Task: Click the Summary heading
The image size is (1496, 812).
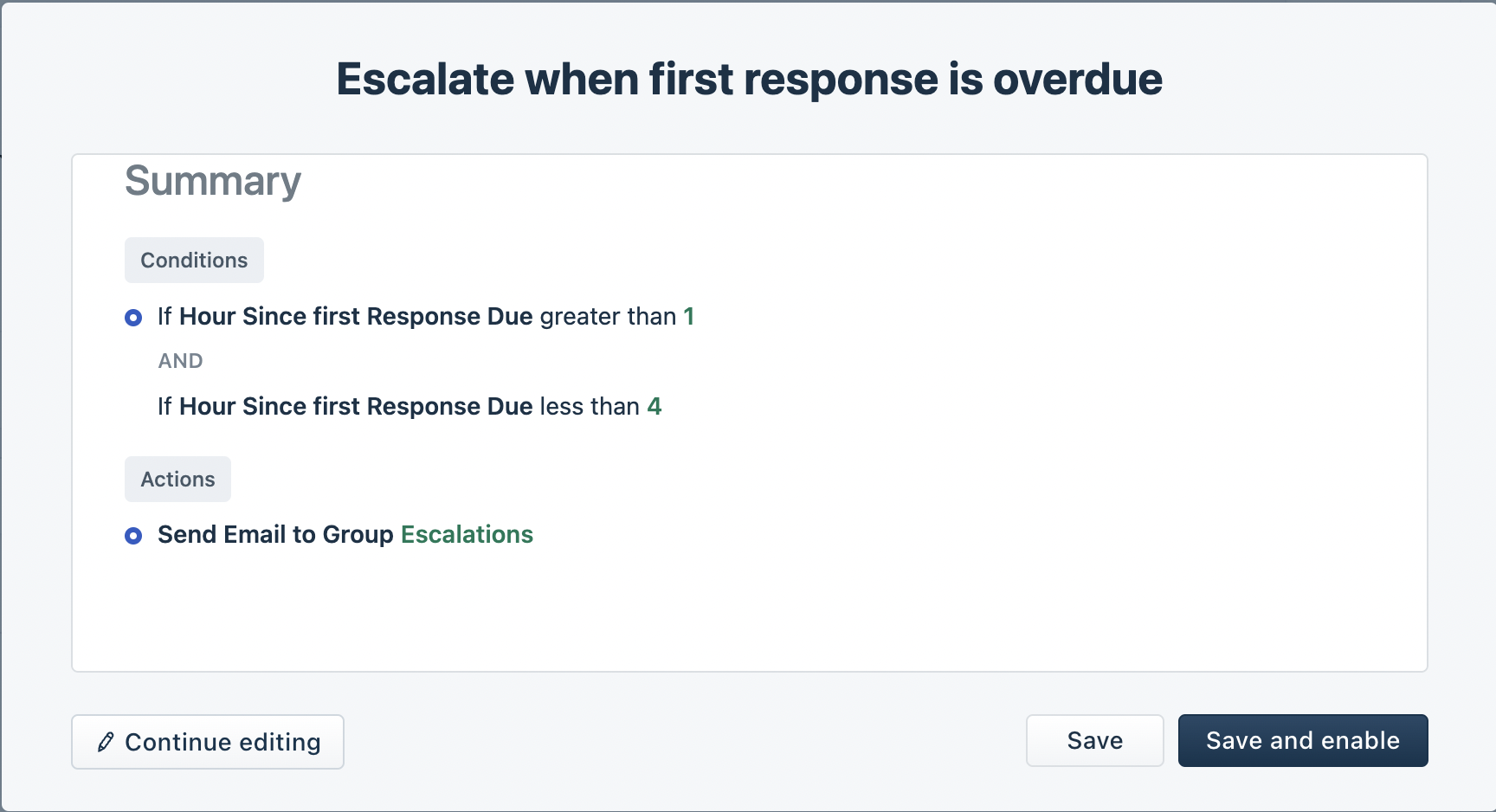Action: pos(212,182)
